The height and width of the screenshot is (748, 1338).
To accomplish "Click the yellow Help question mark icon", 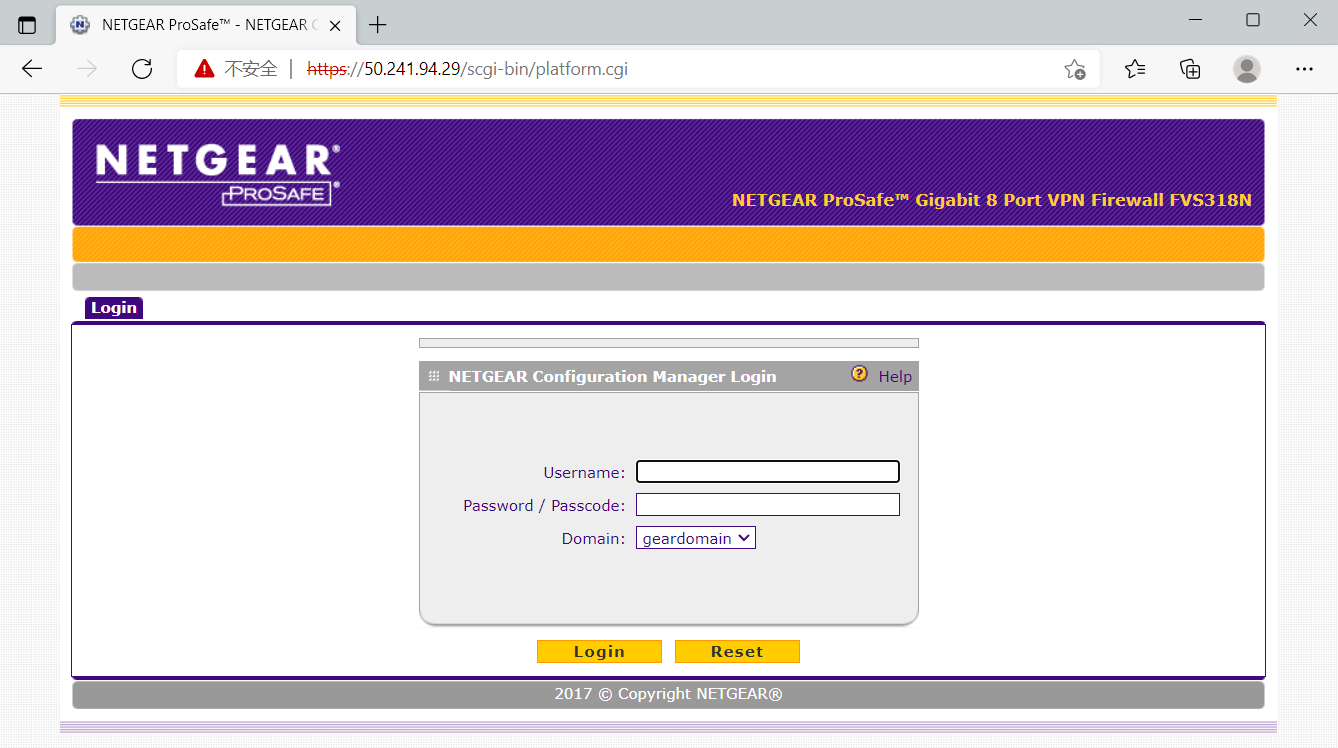I will 859,374.
